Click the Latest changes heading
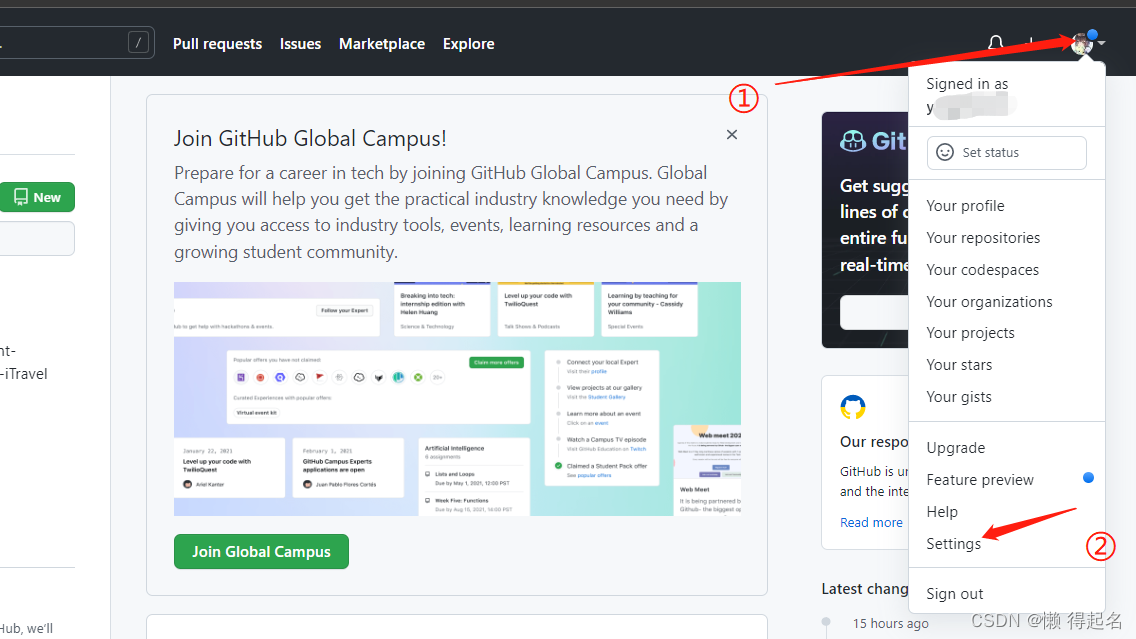 tap(865, 588)
